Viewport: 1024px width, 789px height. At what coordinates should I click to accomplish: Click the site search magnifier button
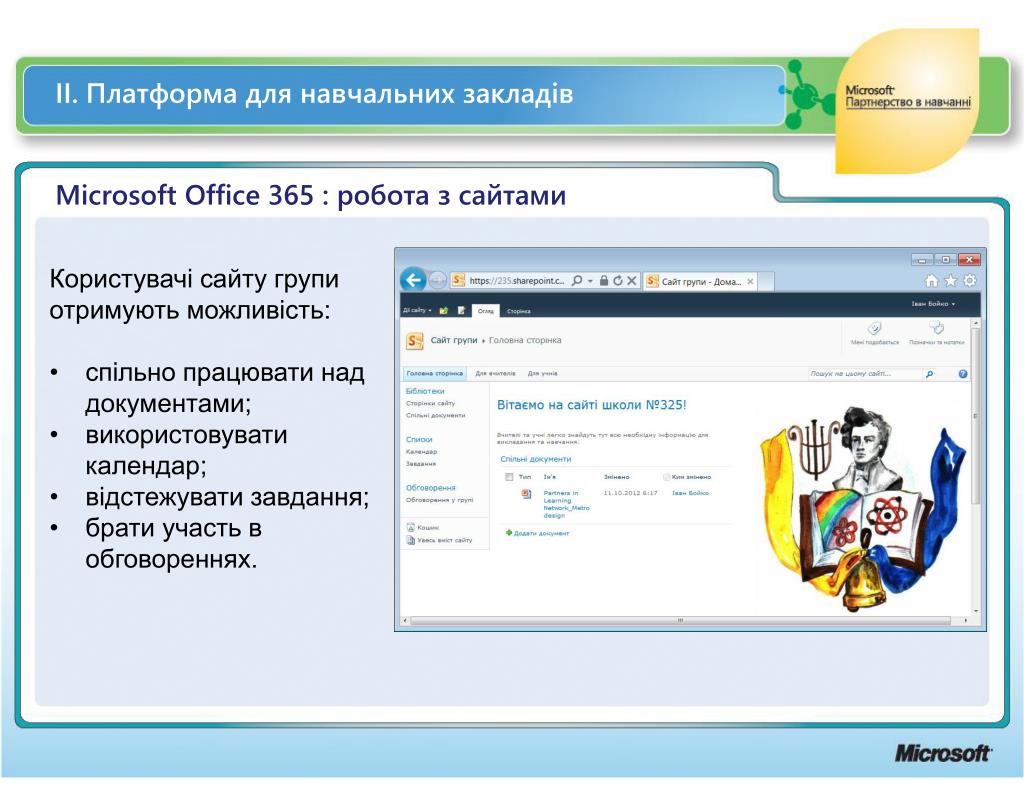click(x=929, y=374)
